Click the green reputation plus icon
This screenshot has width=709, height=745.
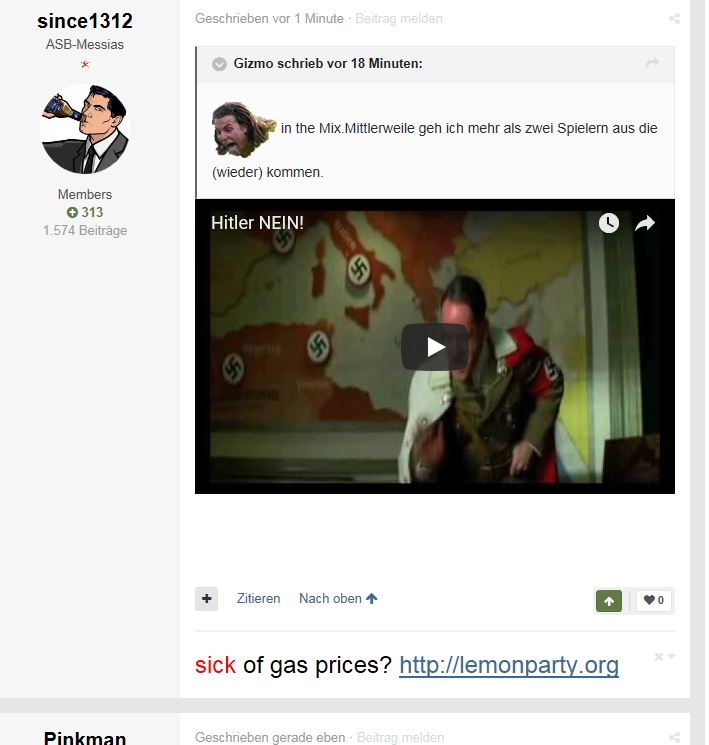pos(72,212)
